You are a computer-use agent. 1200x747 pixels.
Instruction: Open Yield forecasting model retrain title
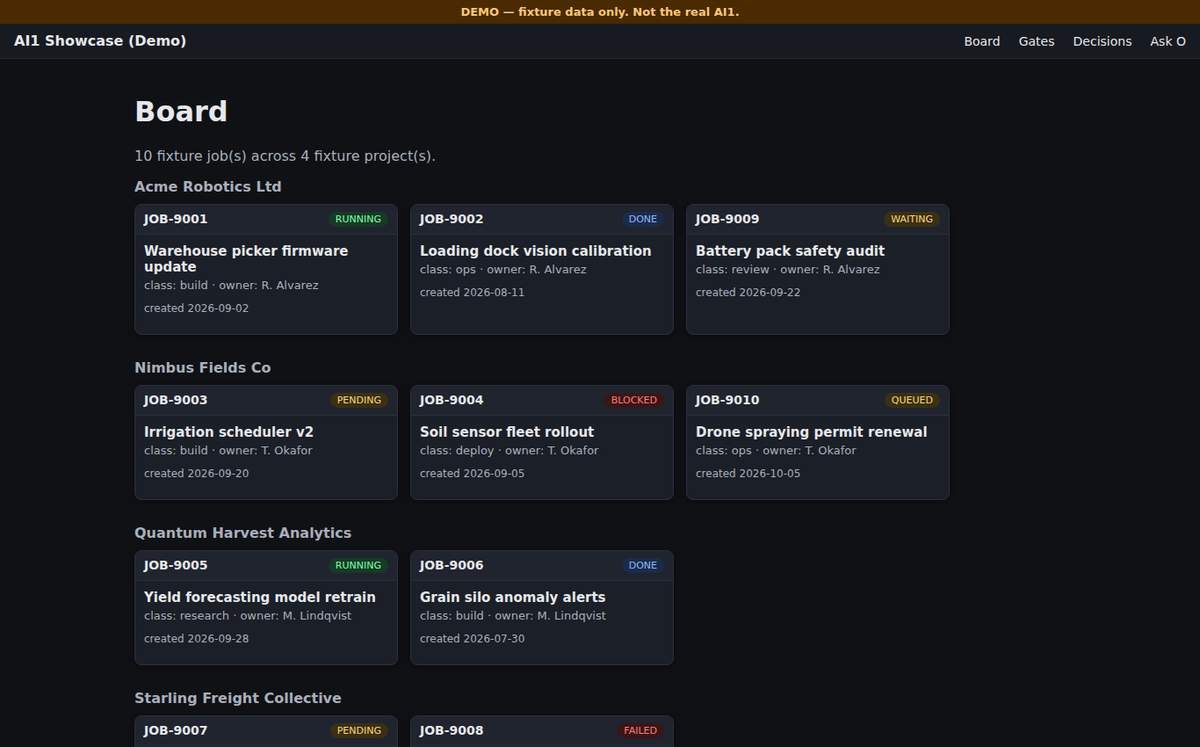click(260, 597)
